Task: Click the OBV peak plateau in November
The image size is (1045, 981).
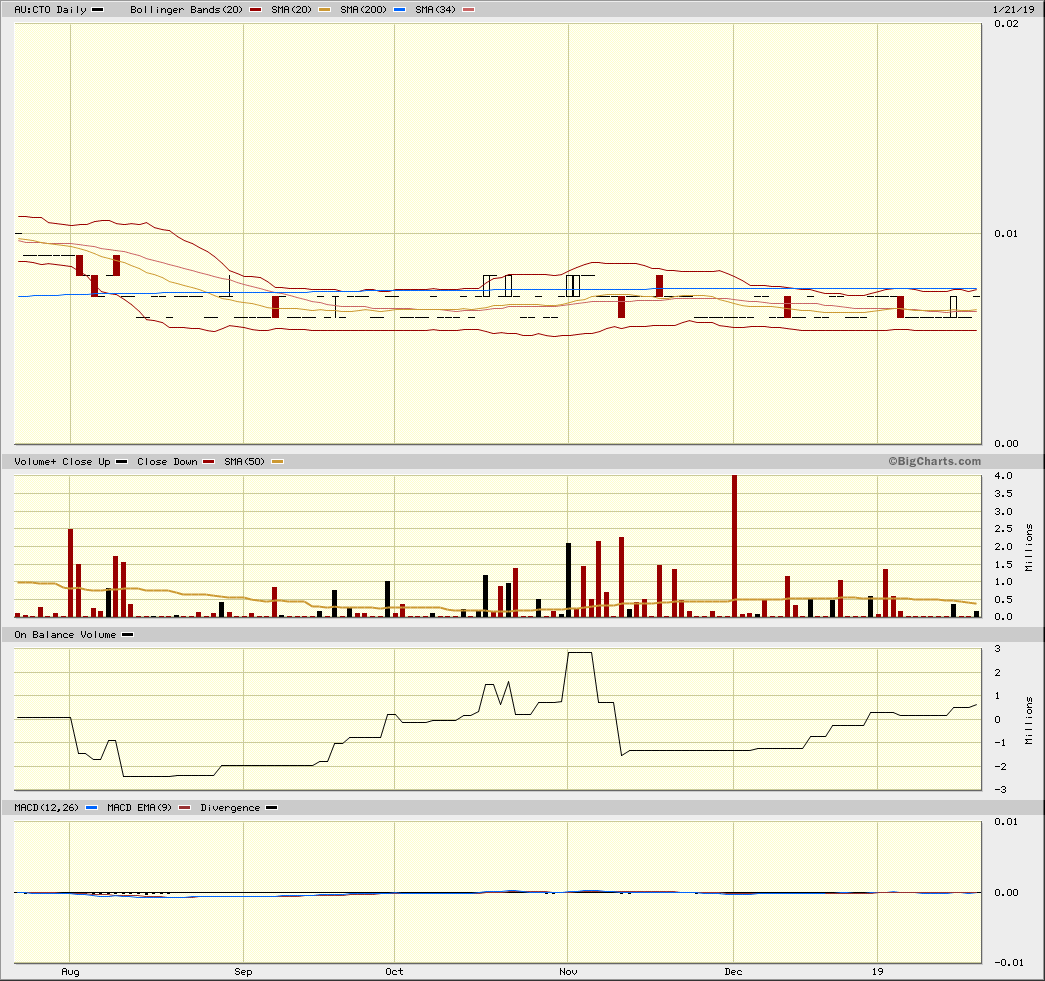Action: (580, 652)
